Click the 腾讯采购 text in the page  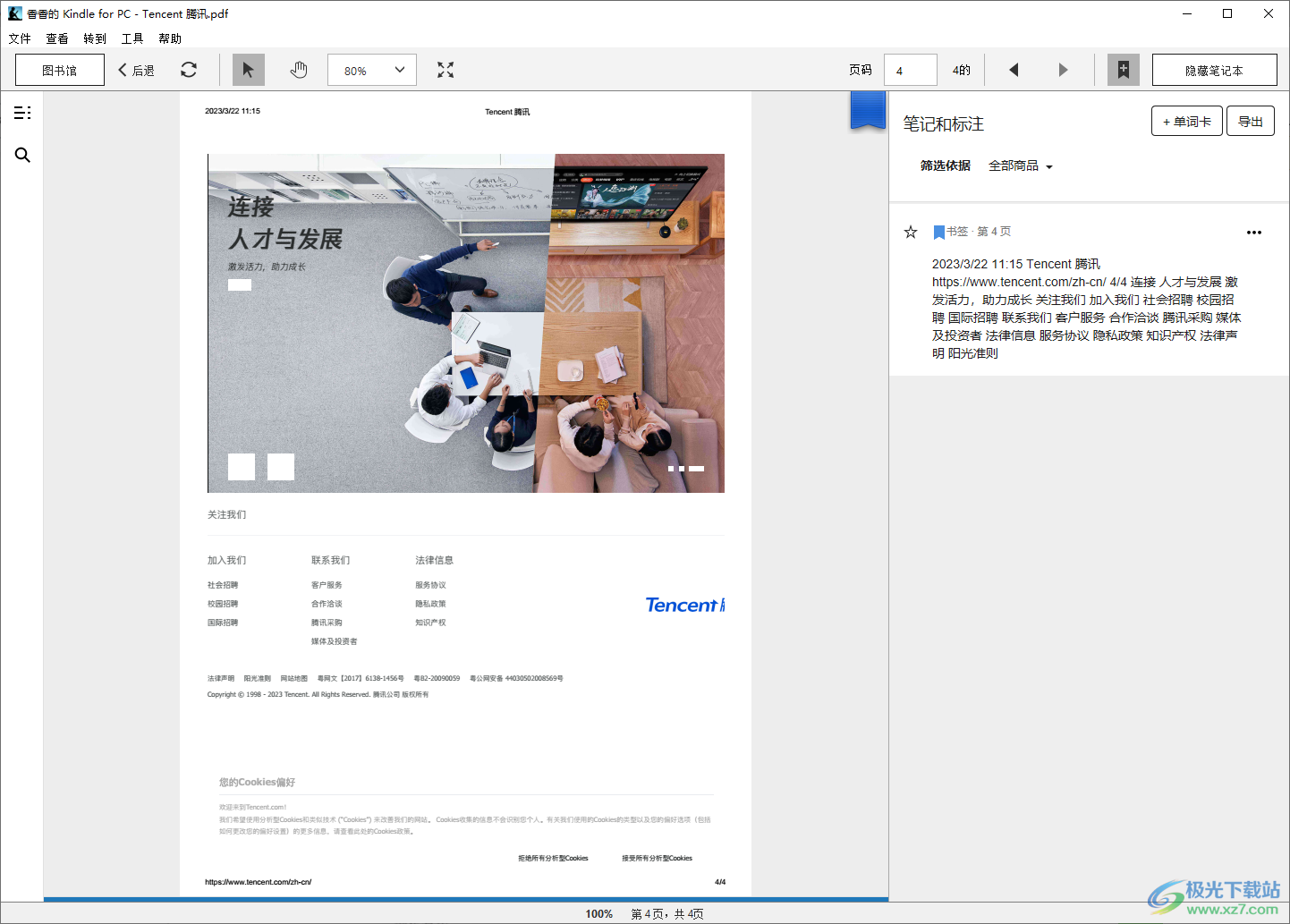327,623
